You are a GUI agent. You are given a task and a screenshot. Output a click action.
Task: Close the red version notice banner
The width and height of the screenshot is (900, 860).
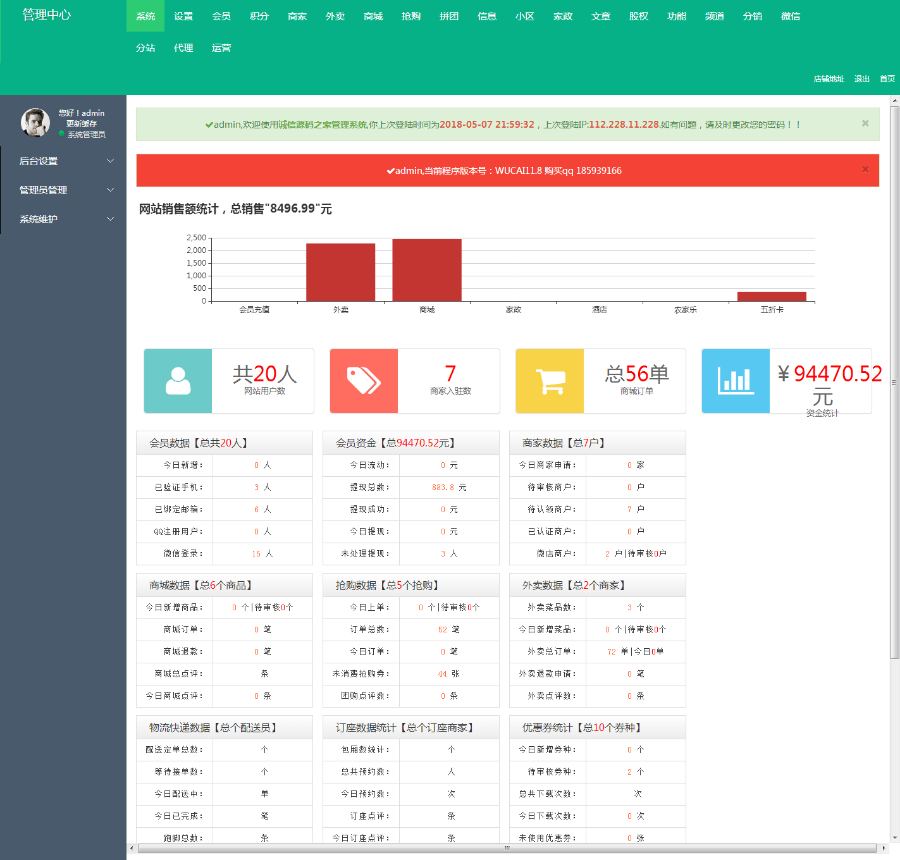865,169
